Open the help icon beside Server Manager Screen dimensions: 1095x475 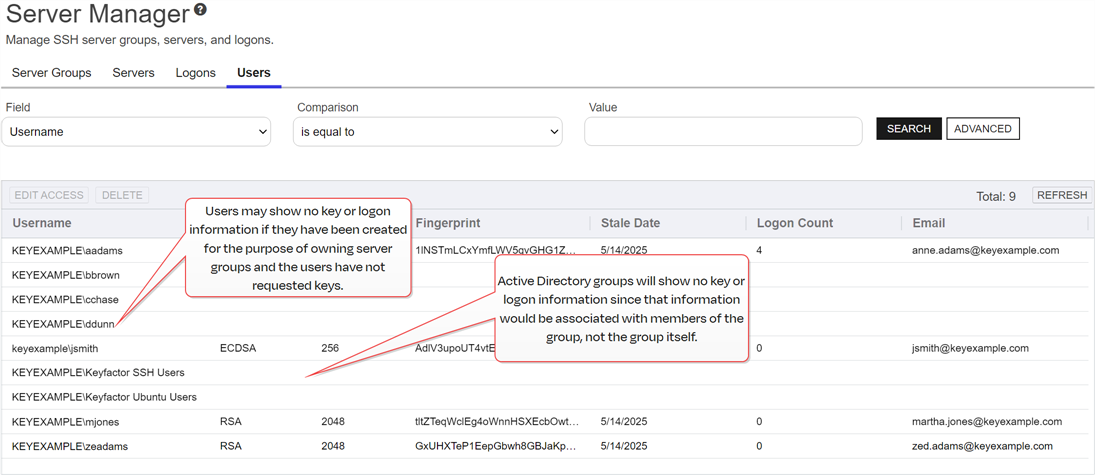click(201, 10)
